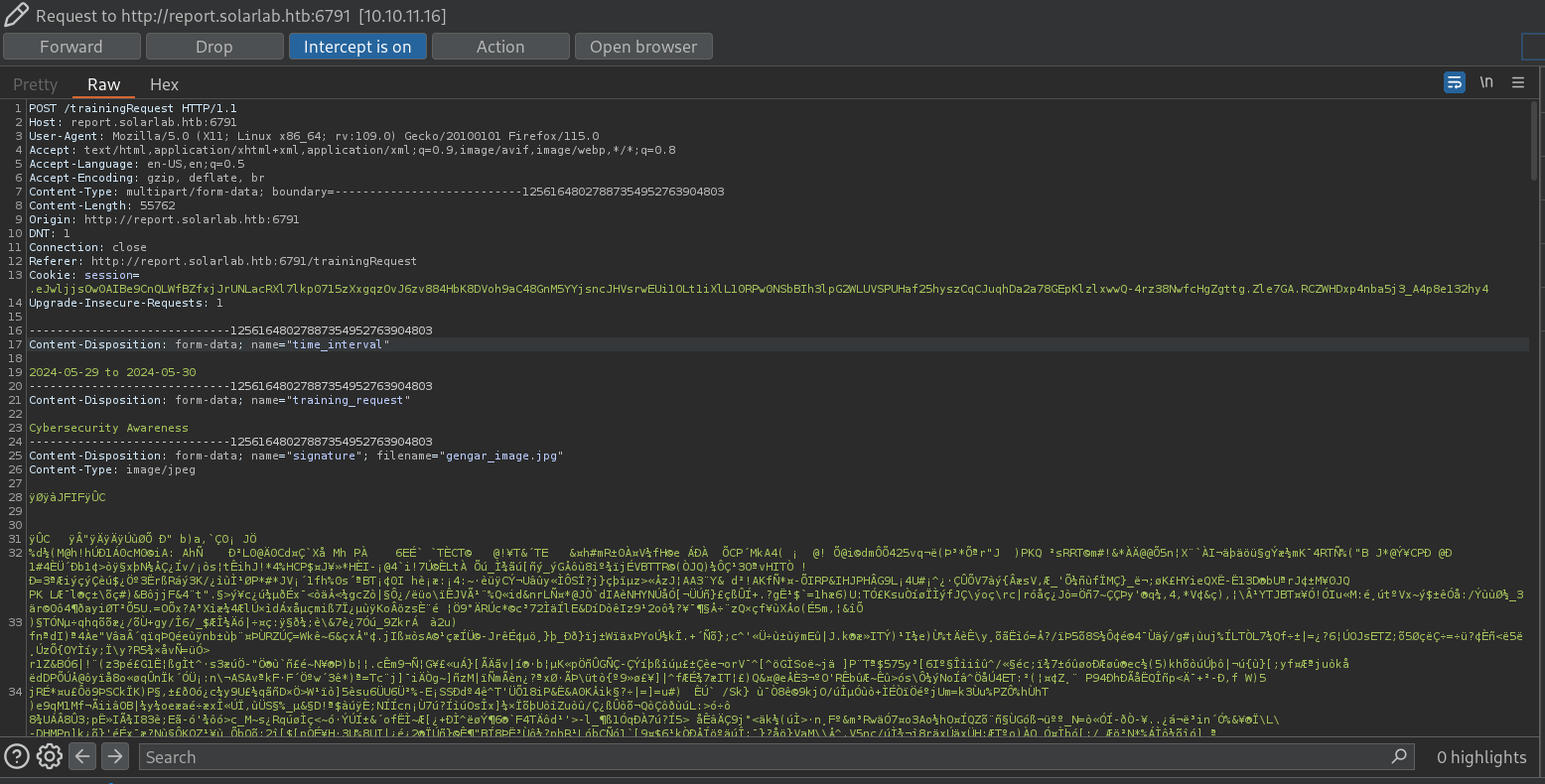Click the Connection: close line

(x=87, y=247)
